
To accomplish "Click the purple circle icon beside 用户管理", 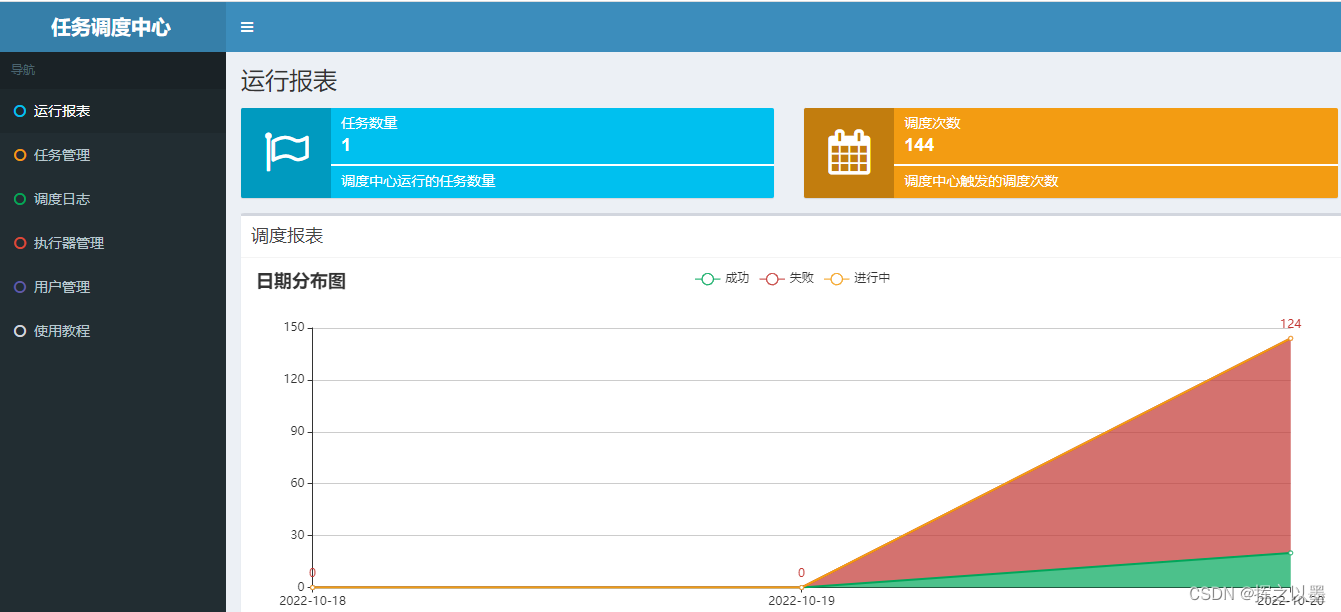I will [20, 287].
